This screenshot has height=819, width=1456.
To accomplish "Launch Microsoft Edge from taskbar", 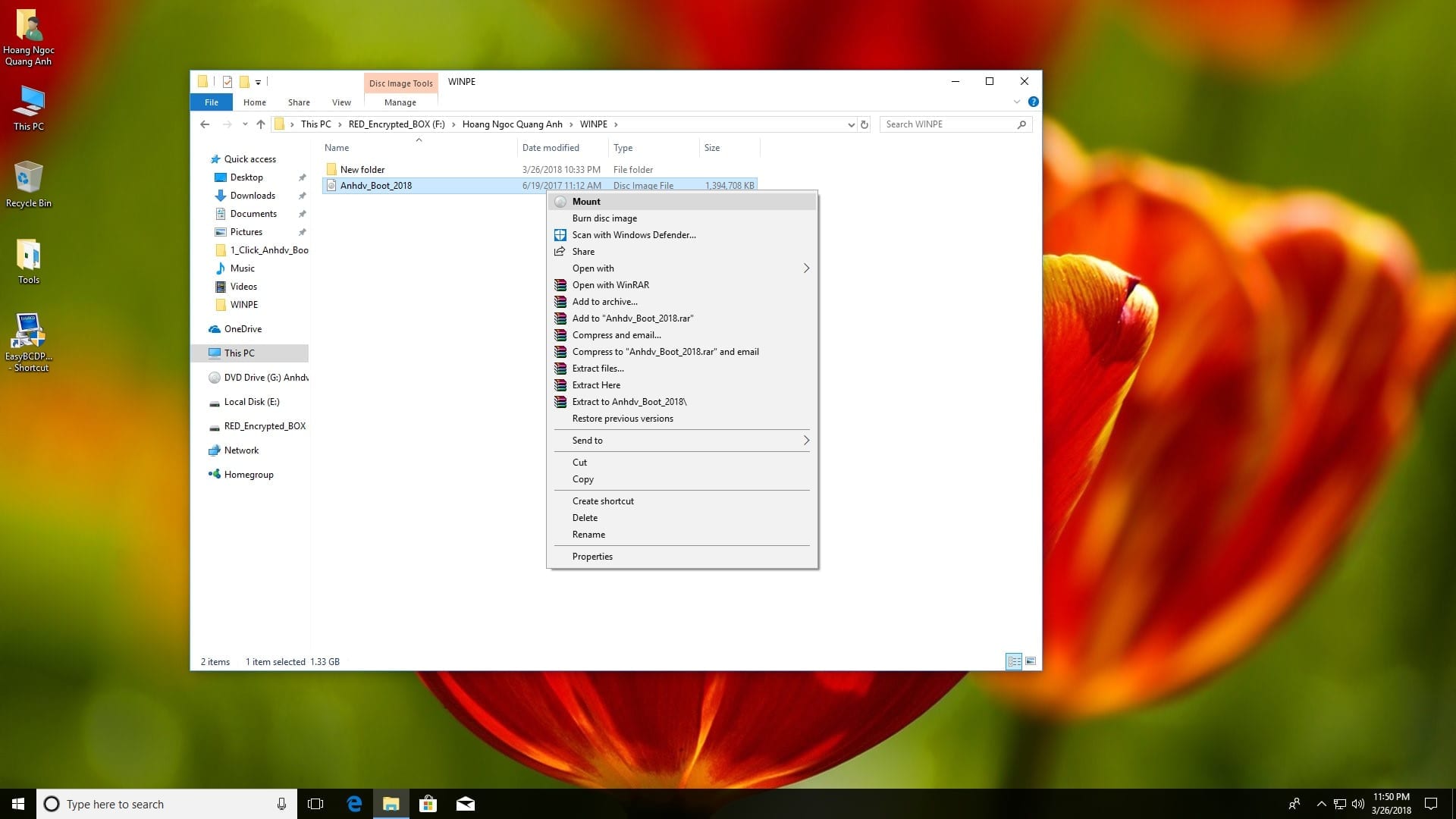I will coord(354,804).
